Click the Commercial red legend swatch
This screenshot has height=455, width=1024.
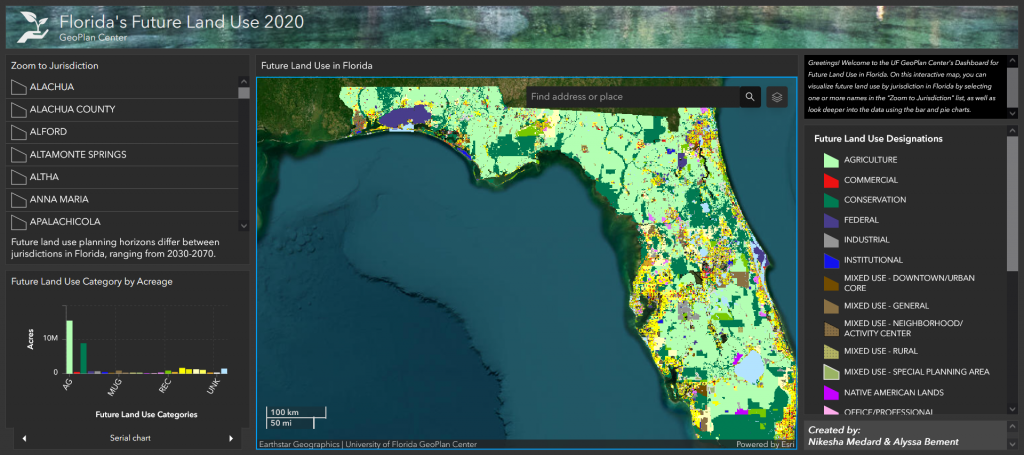[x=831, y=180]
